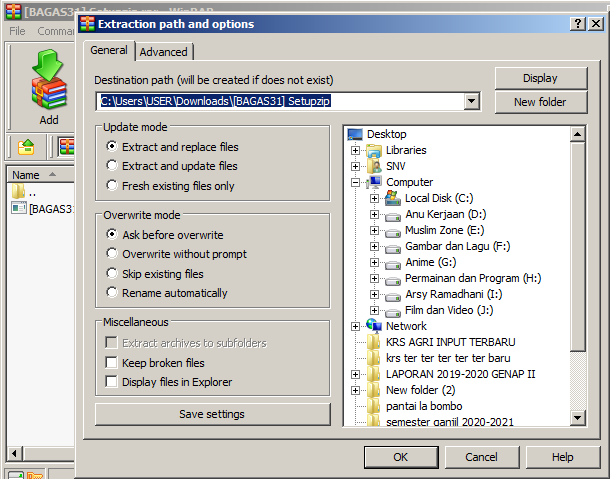This screenshot has height=479, width=610.
Task: Click the LAPORAN 2019-2020 GENAP II folder icon
Action: pyautogui.click(x=374, y=374)
